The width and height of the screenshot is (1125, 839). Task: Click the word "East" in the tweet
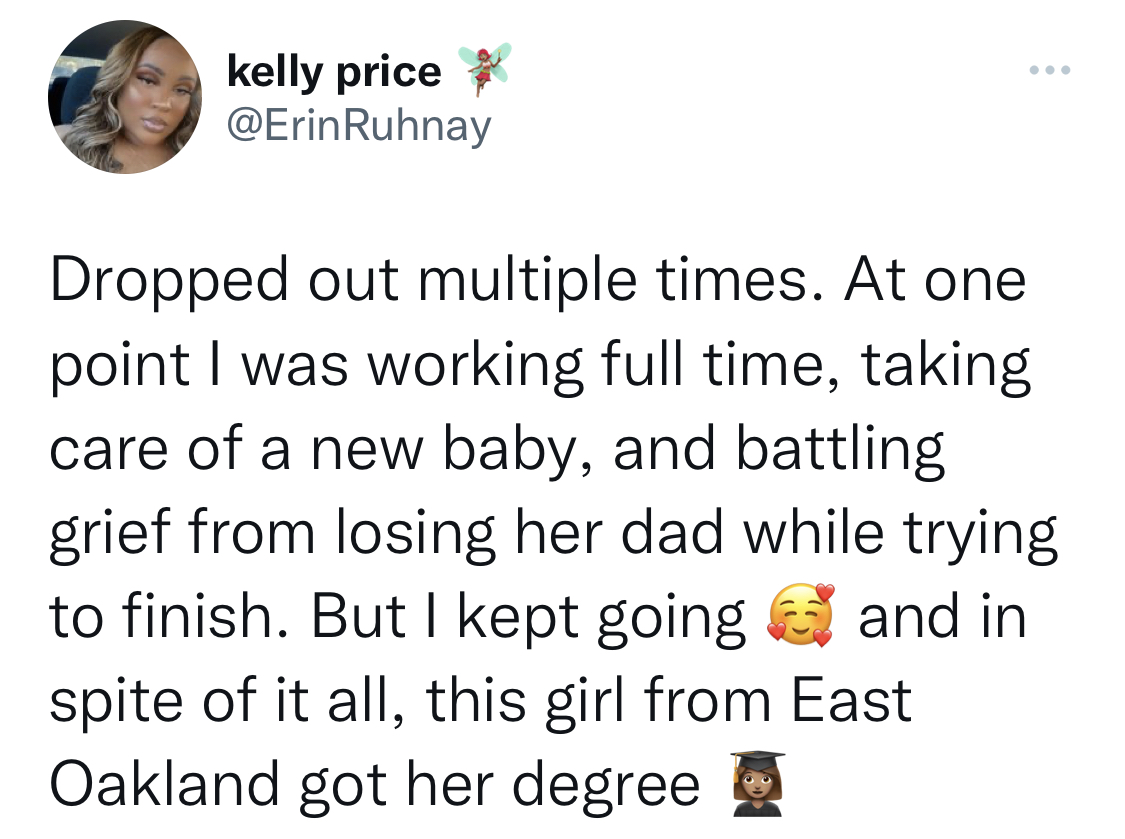coord(852,700)
